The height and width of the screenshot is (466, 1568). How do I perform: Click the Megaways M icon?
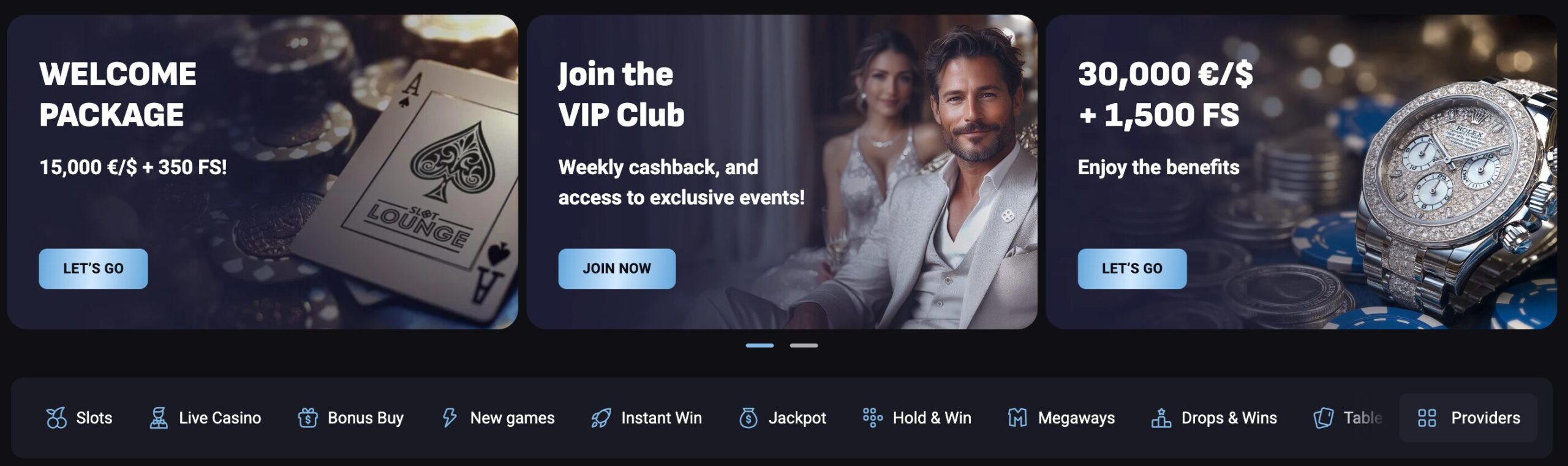1017,418
